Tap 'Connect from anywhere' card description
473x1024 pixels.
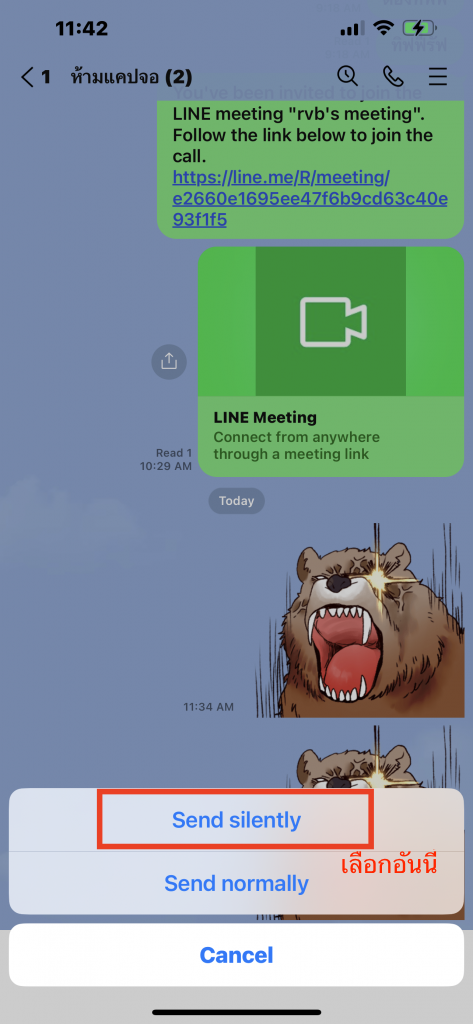point(297,445)
